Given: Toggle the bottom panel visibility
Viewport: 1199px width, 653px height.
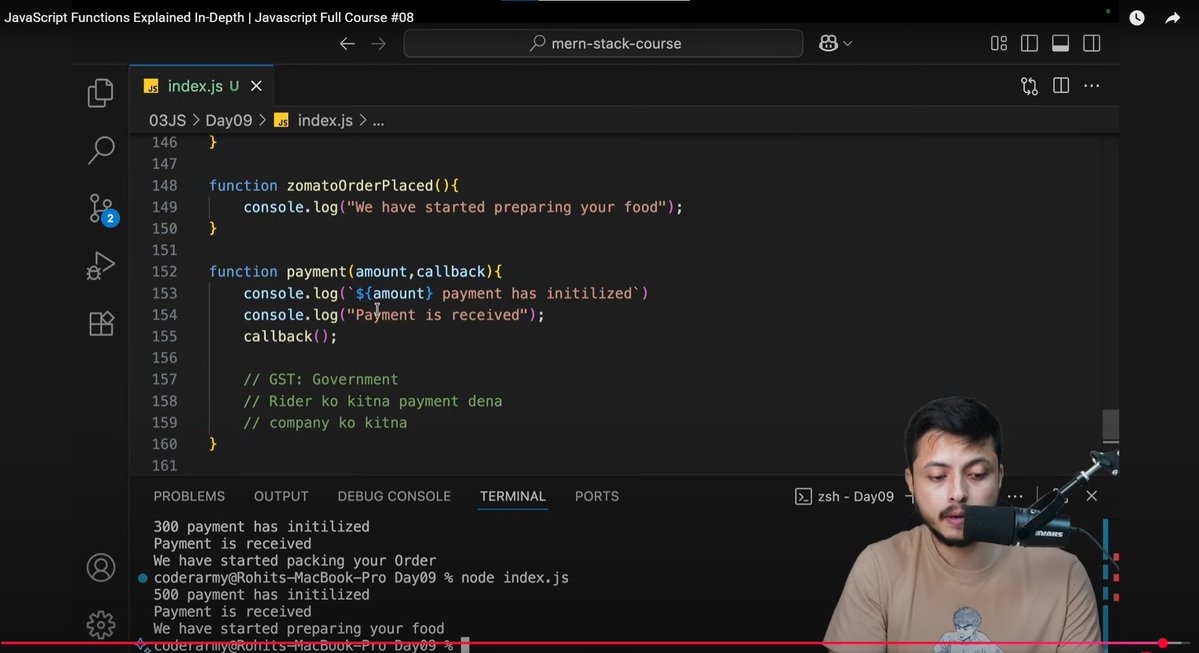Looking at the screenshot, I should 1061,44.
